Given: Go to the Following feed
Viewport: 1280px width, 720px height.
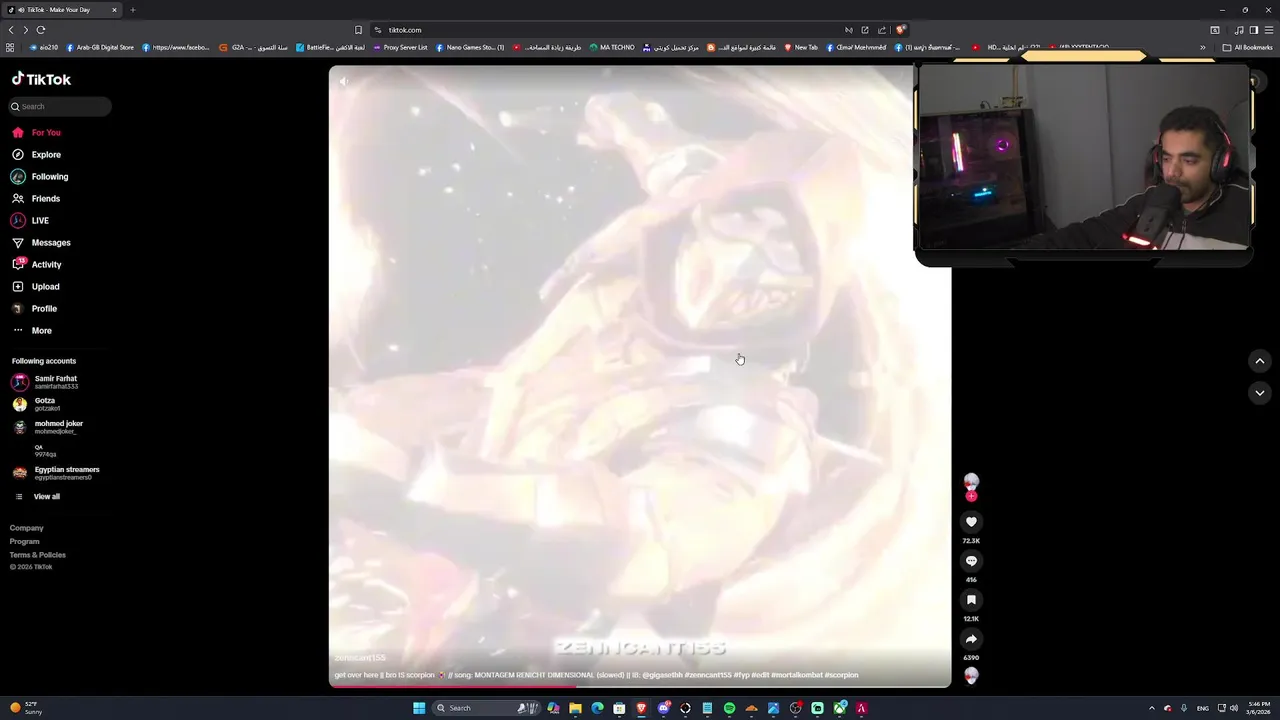Looking at the screenshot, I should point(40,176).
